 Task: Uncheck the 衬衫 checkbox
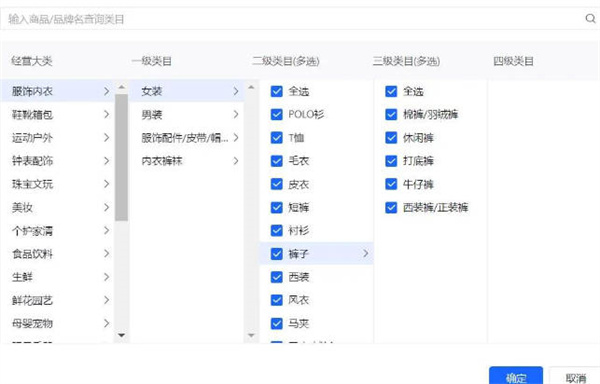pos(276,231)
